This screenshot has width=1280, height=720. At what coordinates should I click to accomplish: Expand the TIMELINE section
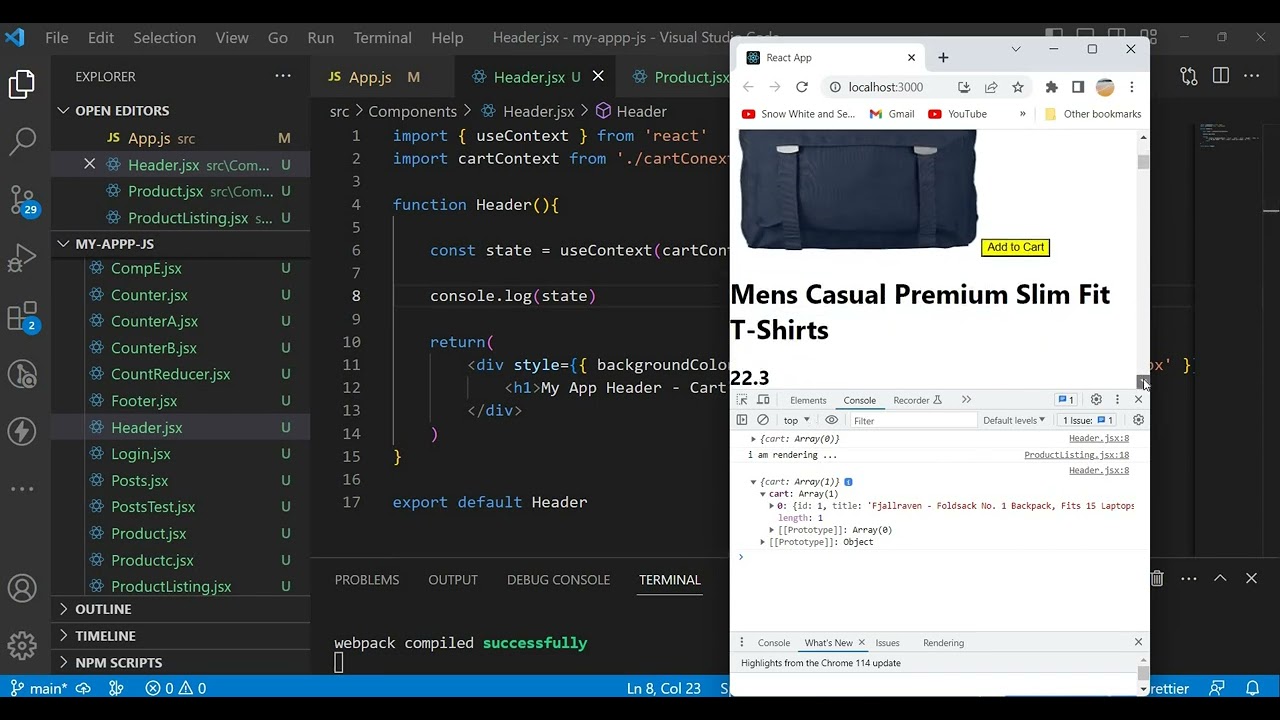pos(105,636)
